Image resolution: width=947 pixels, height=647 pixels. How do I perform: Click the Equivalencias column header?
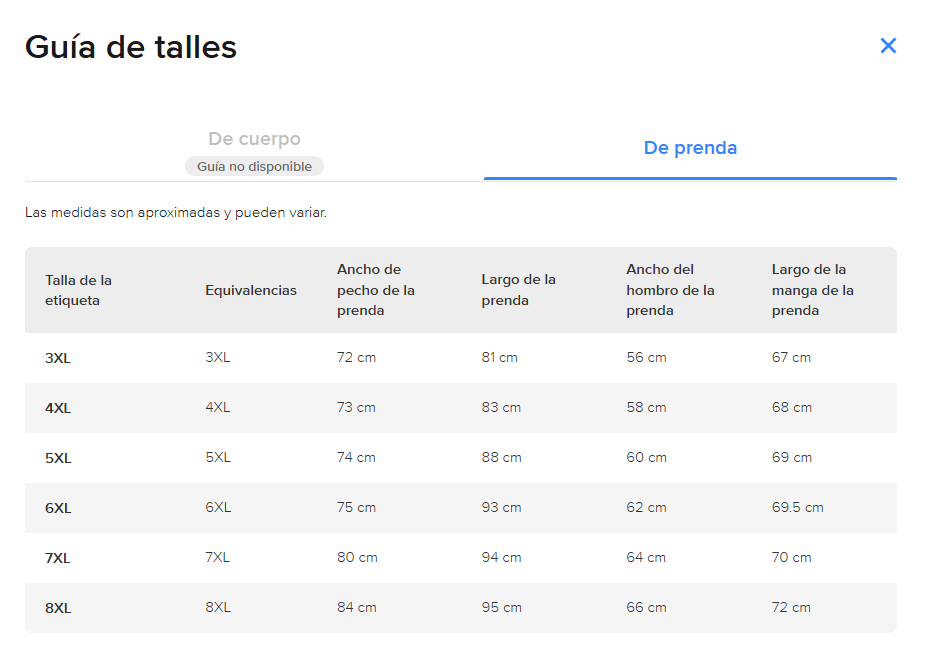point(251,291)
